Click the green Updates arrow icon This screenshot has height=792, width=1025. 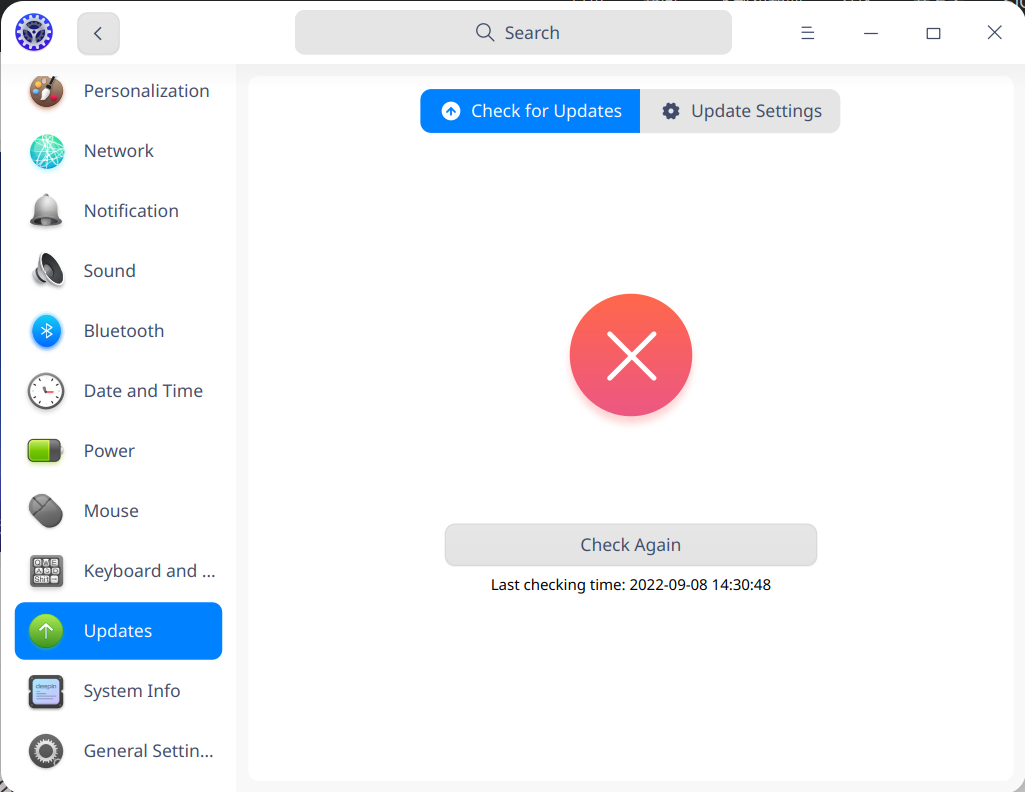pos(45,631)
